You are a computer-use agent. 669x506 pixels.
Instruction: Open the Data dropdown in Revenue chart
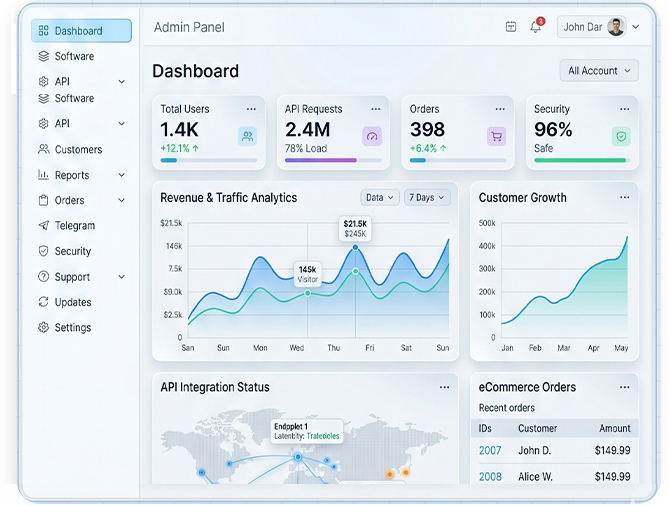coord(380,198)
